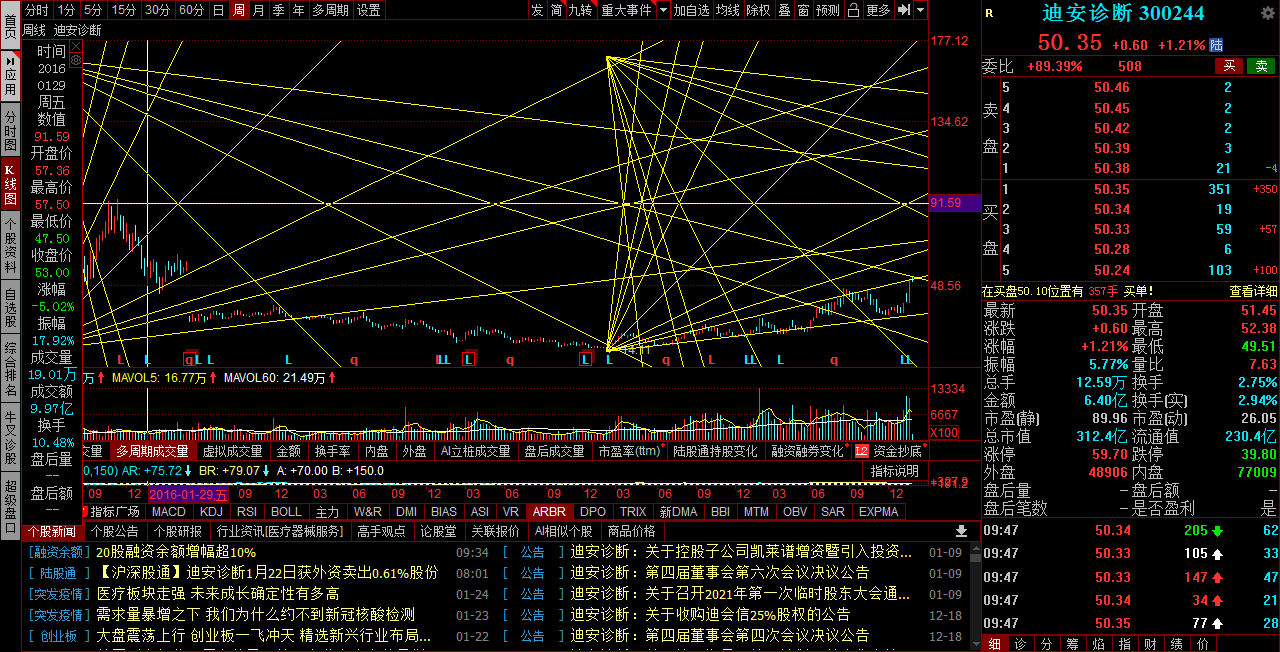This screenshot has width=1280, height=652.
Task: Open chart gear settings below 时间 label
Action: pyautogui.click(x=75, y=61)
